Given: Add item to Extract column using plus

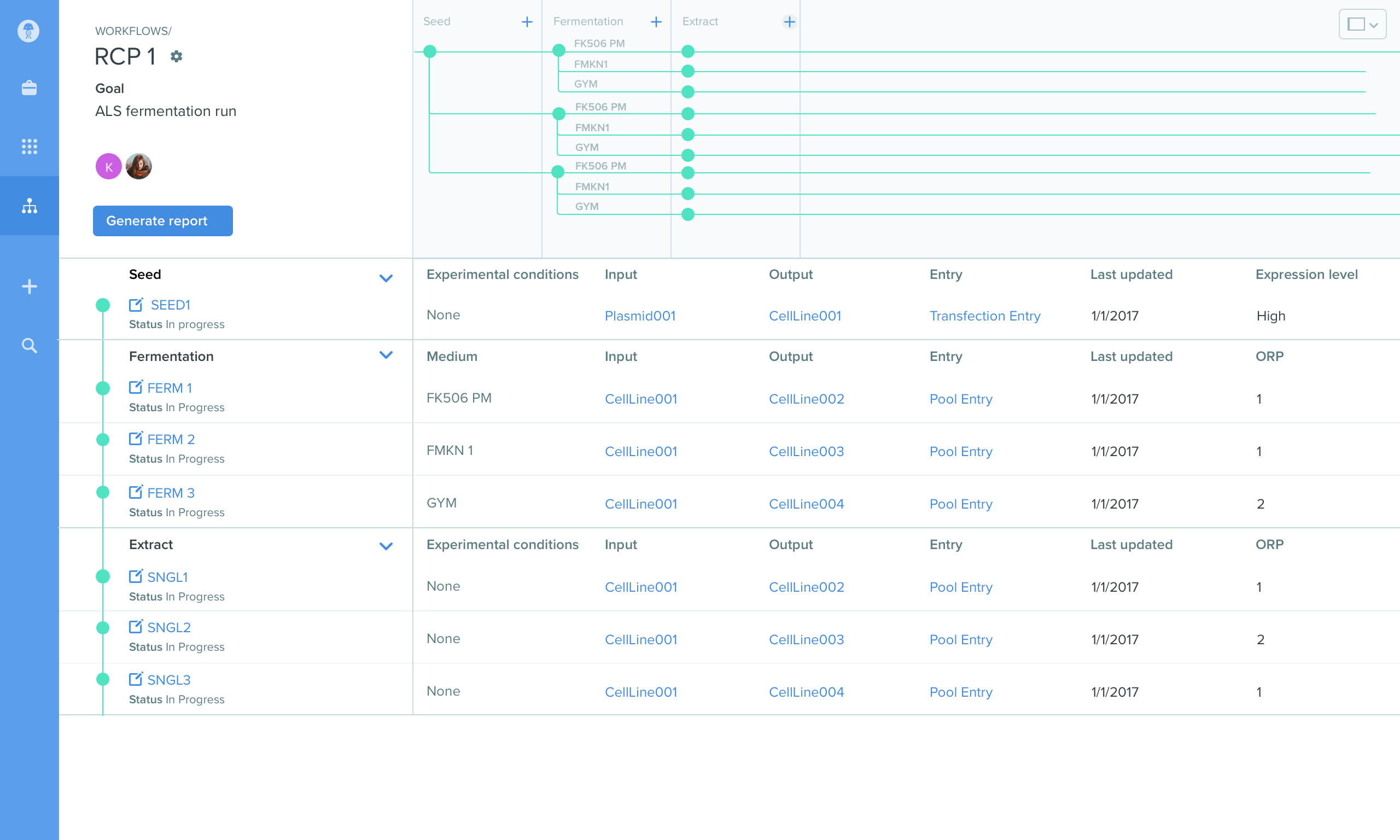Looking at the screenshot, I should click(x=789, y=22).
